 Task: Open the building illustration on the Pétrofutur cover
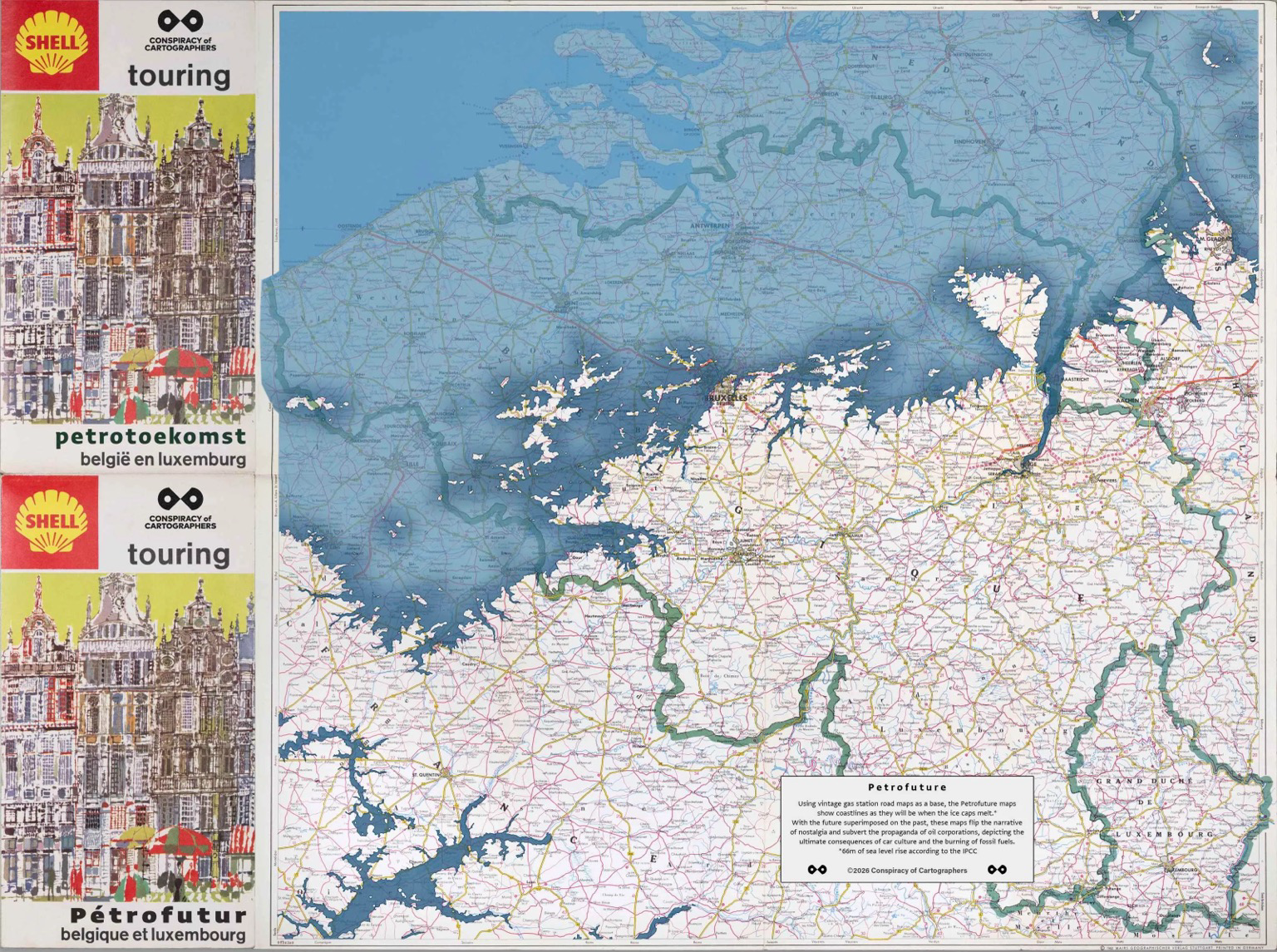coord(128,736)
